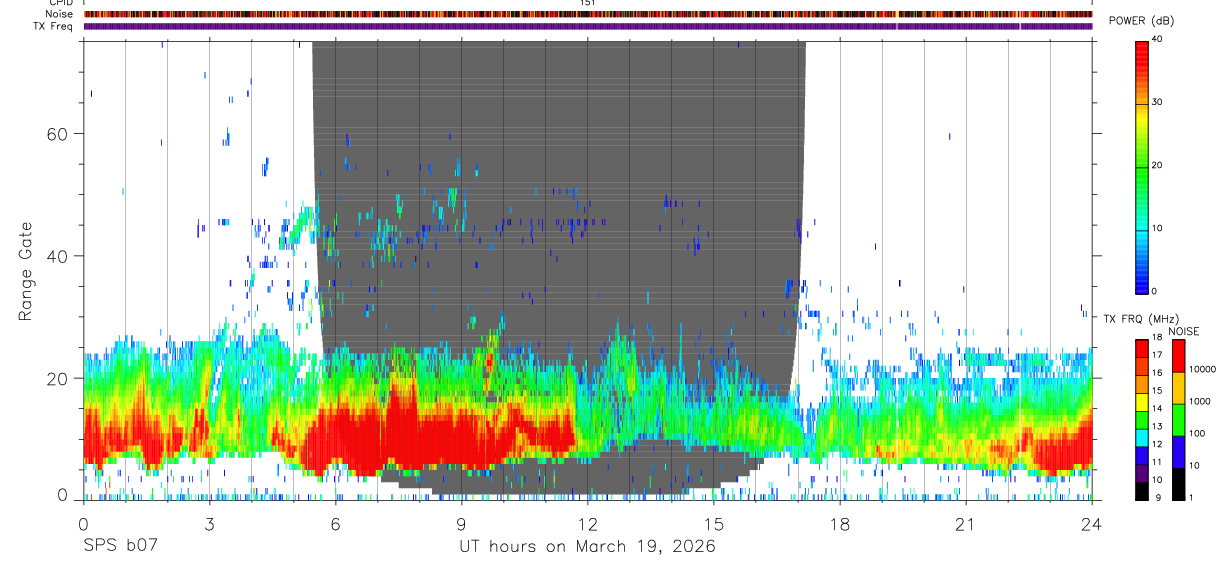Click the 1000 label on NOISE scale
The width and height of the screenshot is (1228, 567).
pos(1200,401)
